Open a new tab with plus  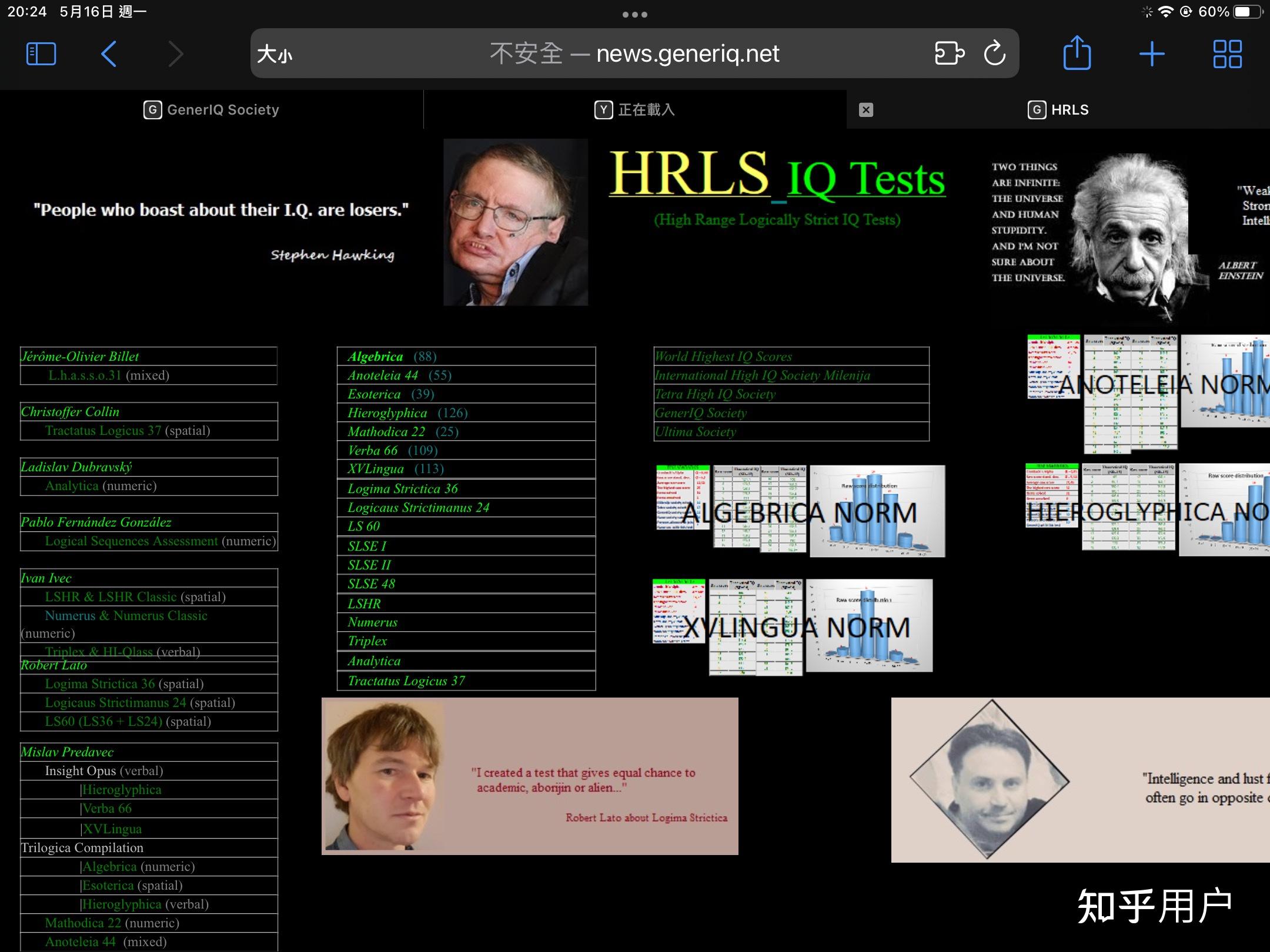pyautogui.click(x=1152, y=54)
